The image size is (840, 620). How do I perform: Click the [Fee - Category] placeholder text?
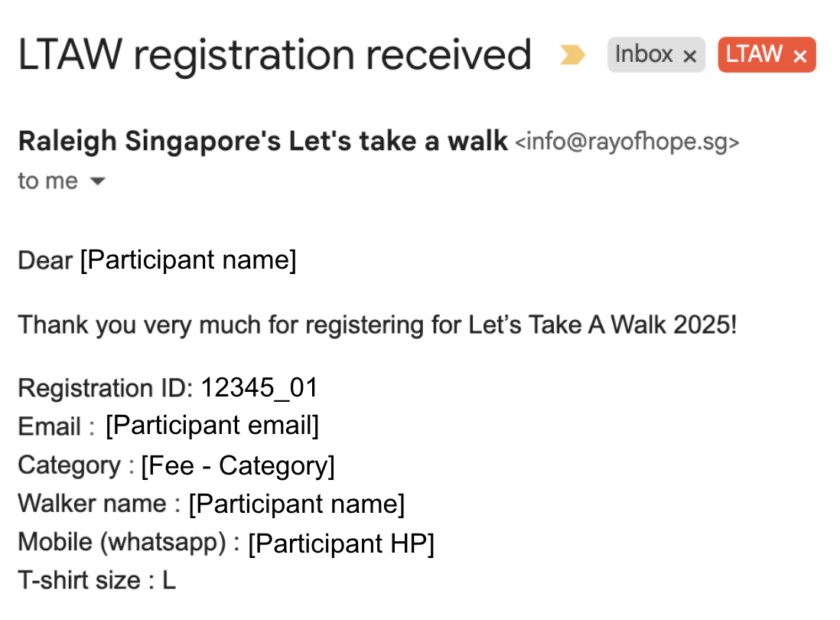pos(236,464)
